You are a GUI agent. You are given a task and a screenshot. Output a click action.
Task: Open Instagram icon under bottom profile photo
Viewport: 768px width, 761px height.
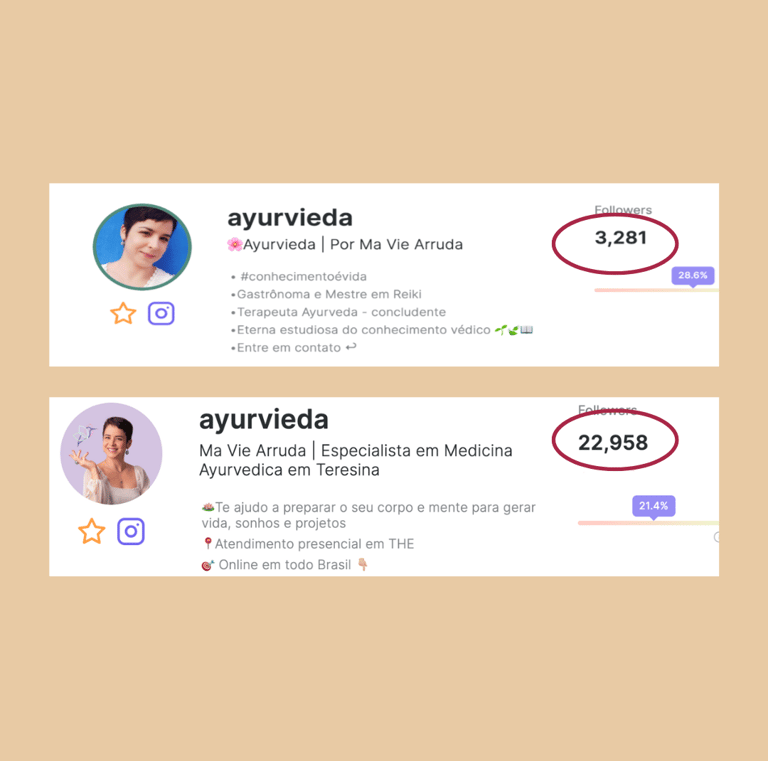[x=131, y=531]
